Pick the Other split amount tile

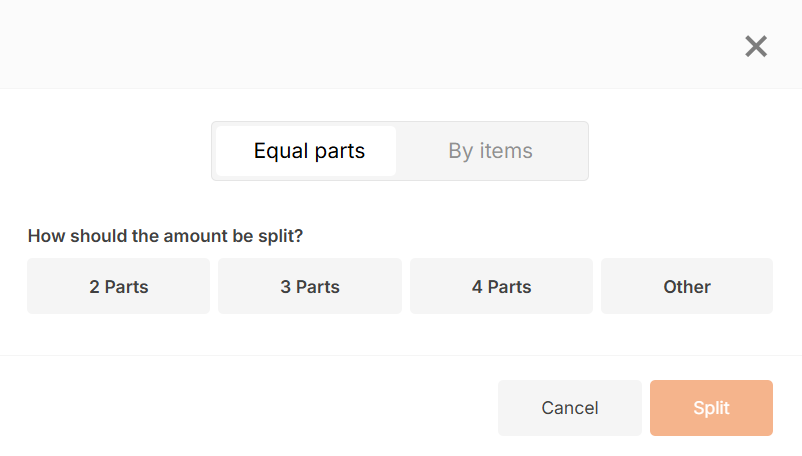coord(687,286)
